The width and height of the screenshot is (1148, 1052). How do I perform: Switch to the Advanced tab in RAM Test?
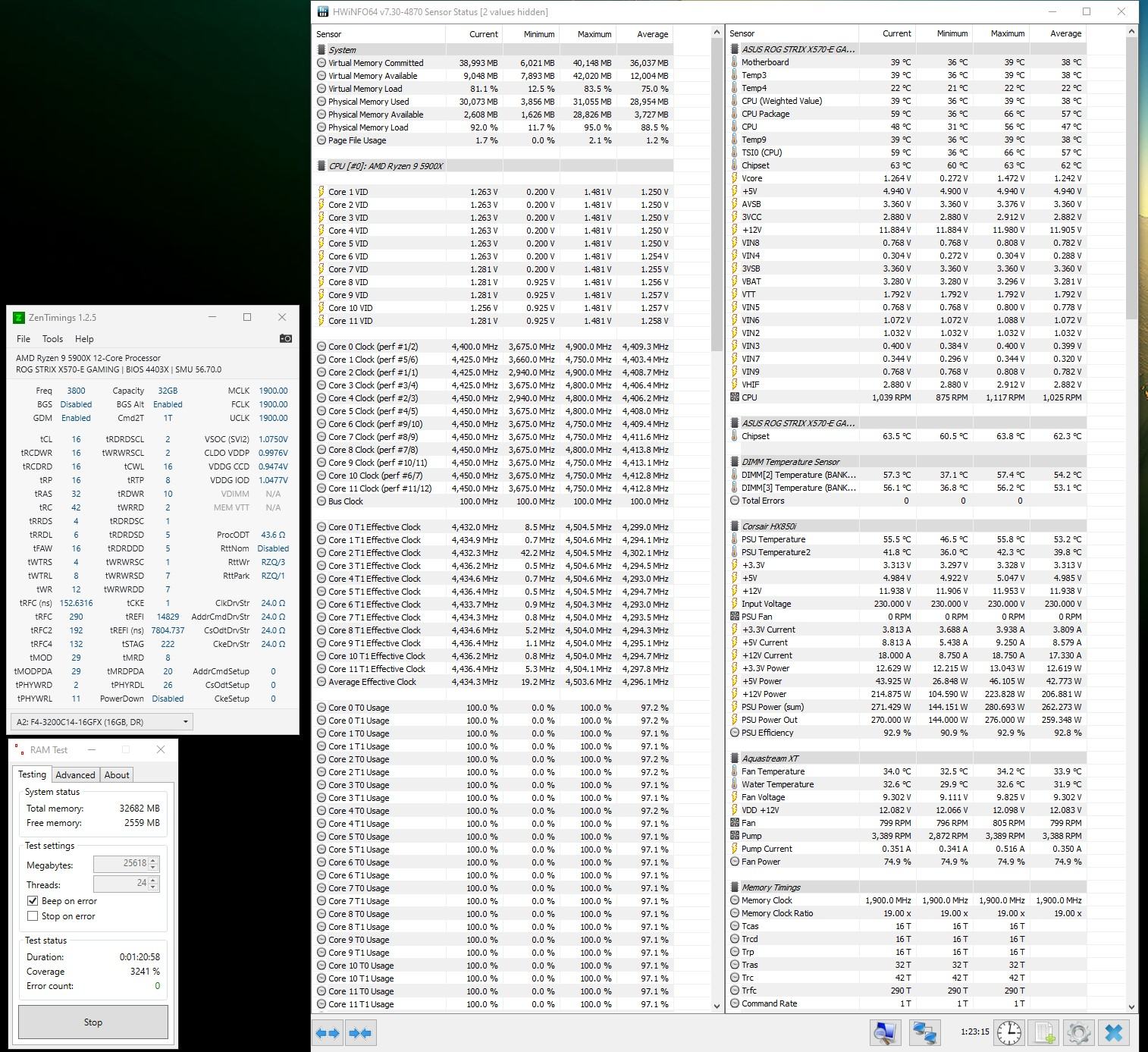coord(75,775)
